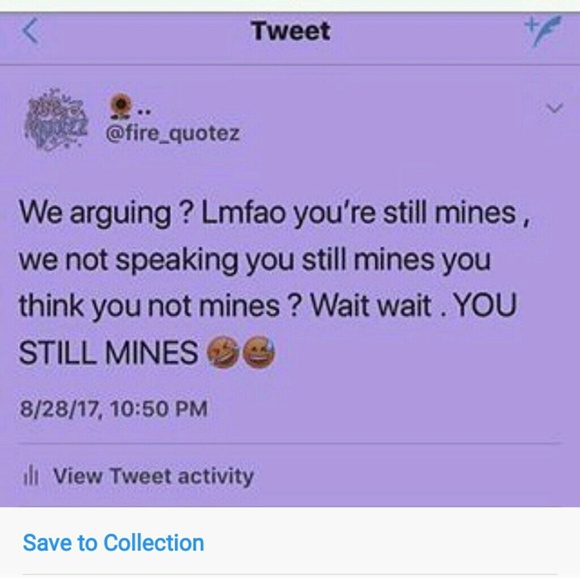Open the fire_quotez profile avatar

56,120
